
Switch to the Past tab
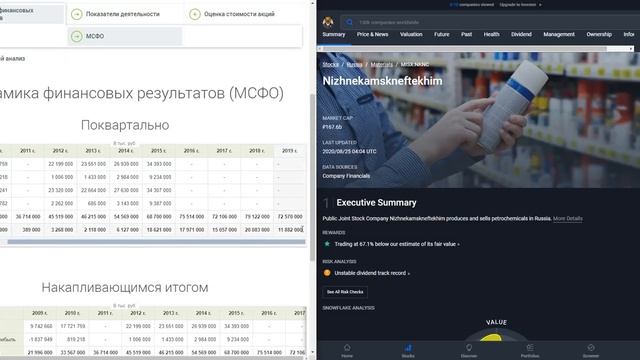tap(467, 34)
